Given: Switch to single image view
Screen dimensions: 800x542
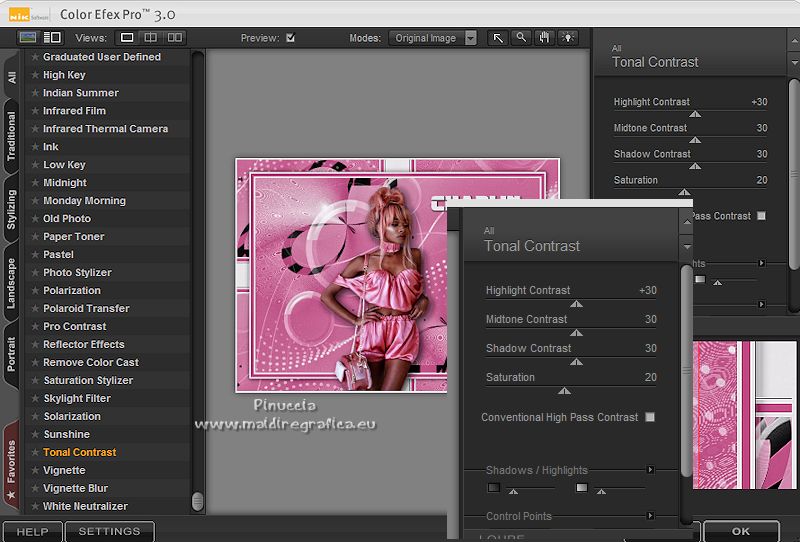Looking at the screenshot, I should coord(128,38).
